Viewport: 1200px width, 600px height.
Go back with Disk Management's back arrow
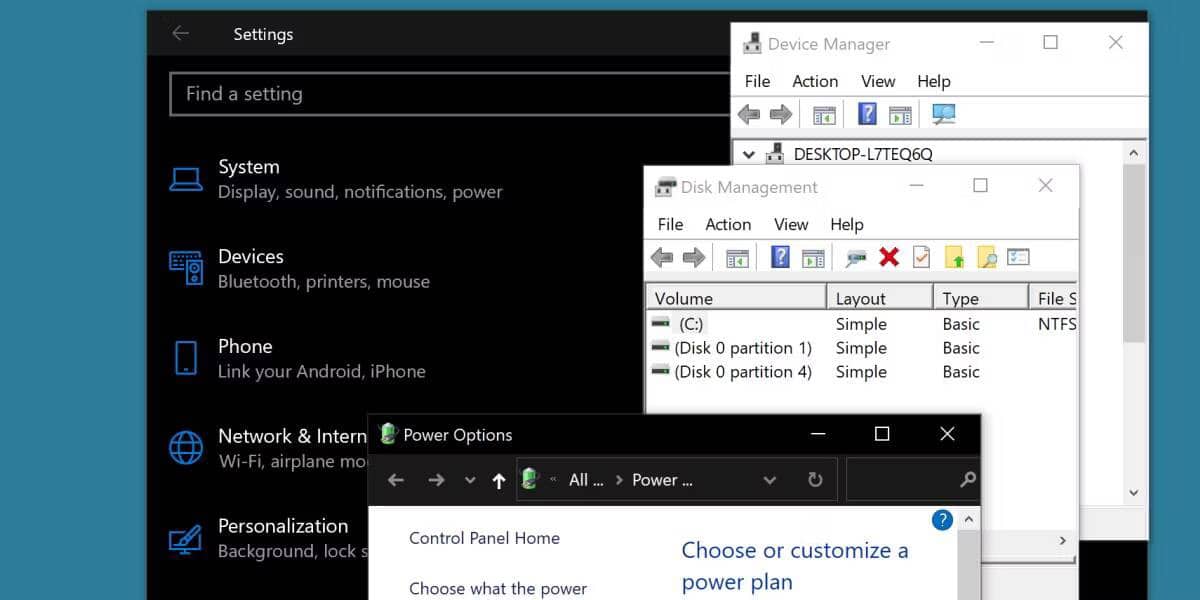pos(661,257)
